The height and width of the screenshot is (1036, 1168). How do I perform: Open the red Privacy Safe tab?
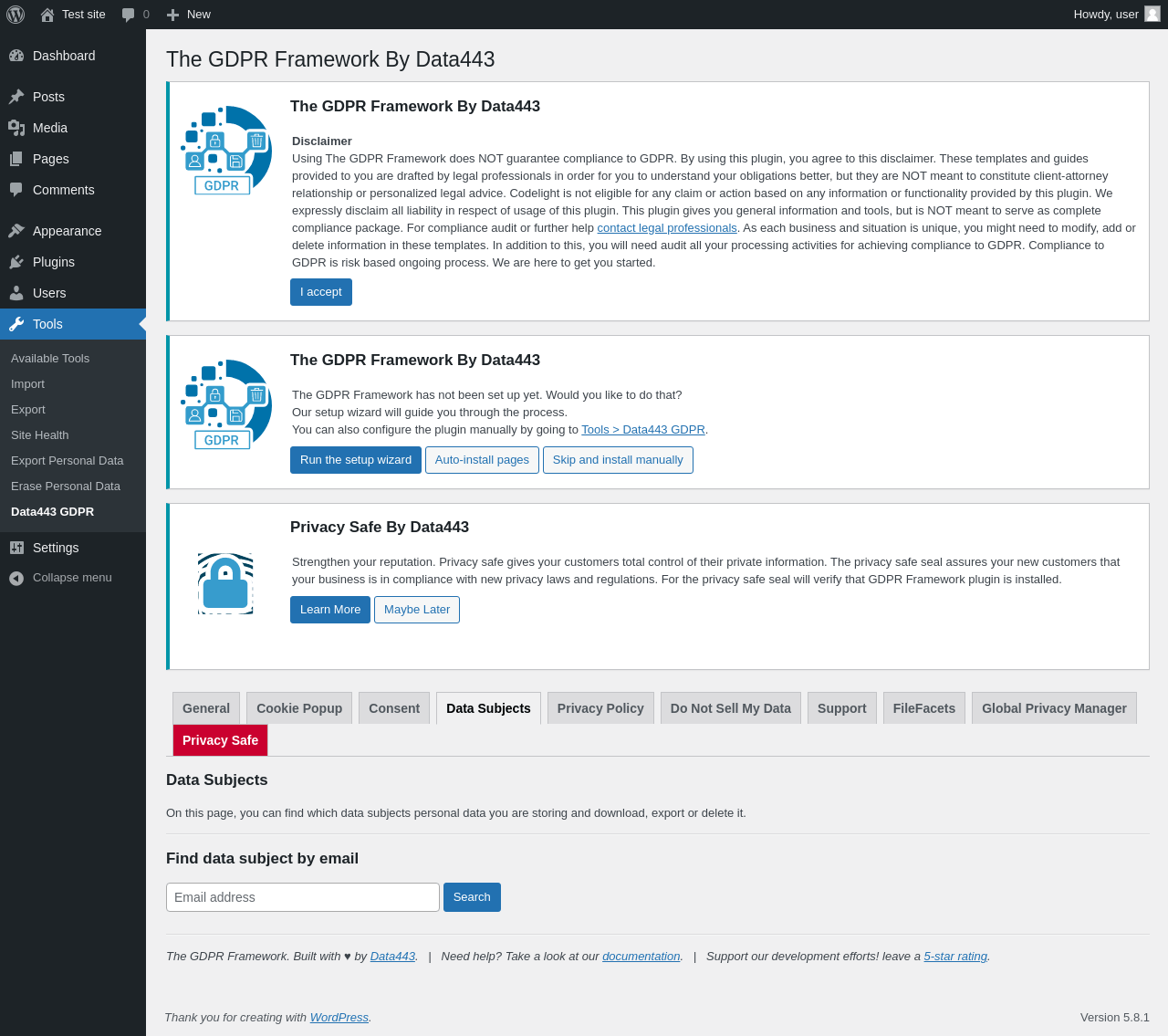pyautogui.click(x=220, y=740)
